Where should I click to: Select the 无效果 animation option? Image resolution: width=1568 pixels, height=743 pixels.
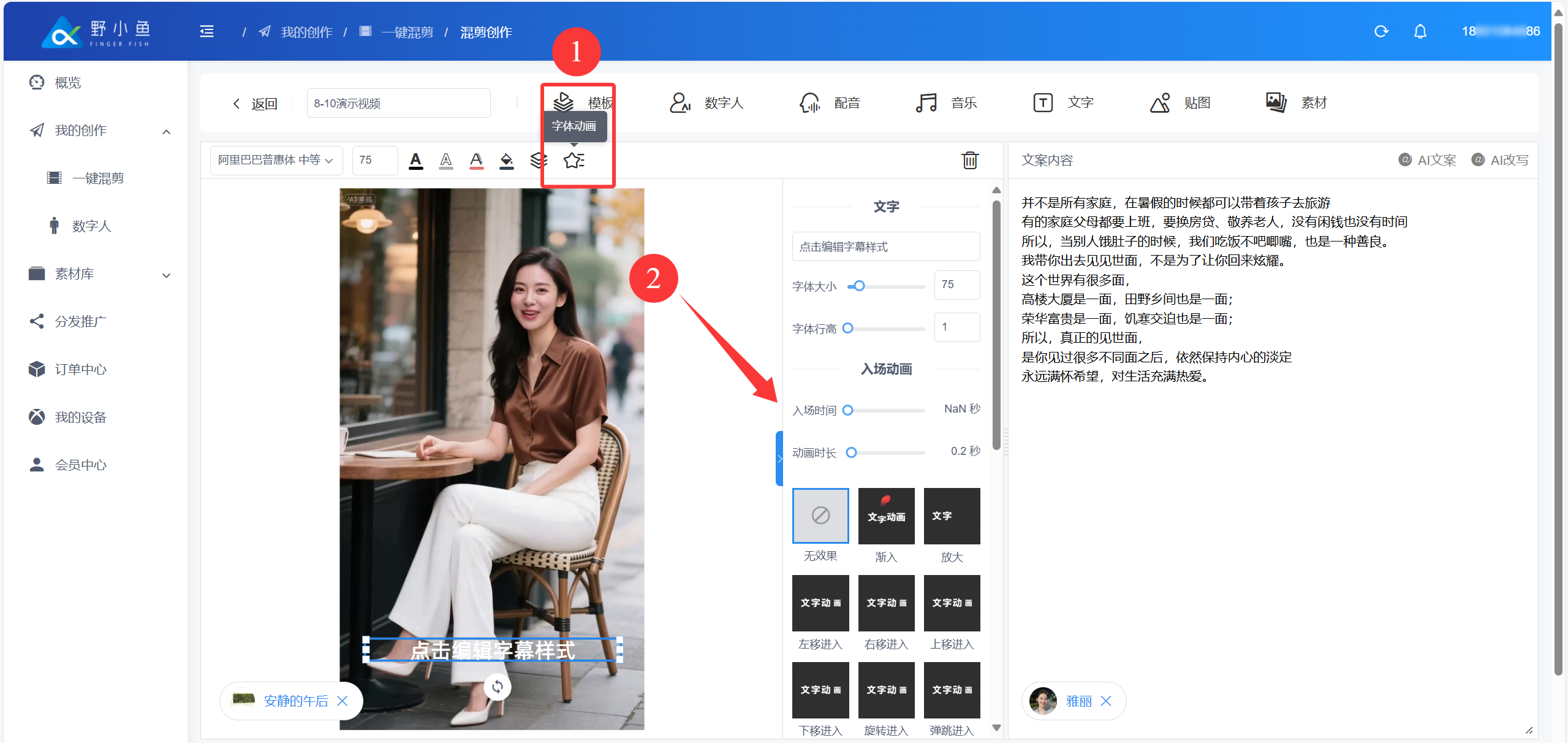(820, 516)
